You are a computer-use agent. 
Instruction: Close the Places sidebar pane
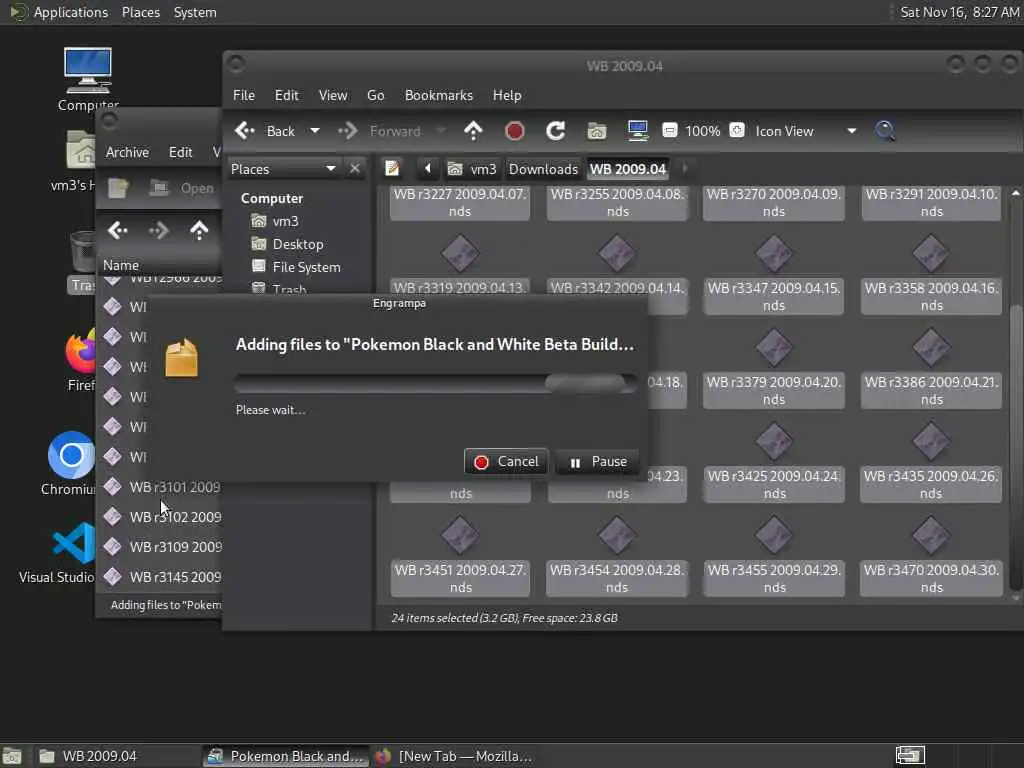tap(355, 169)
